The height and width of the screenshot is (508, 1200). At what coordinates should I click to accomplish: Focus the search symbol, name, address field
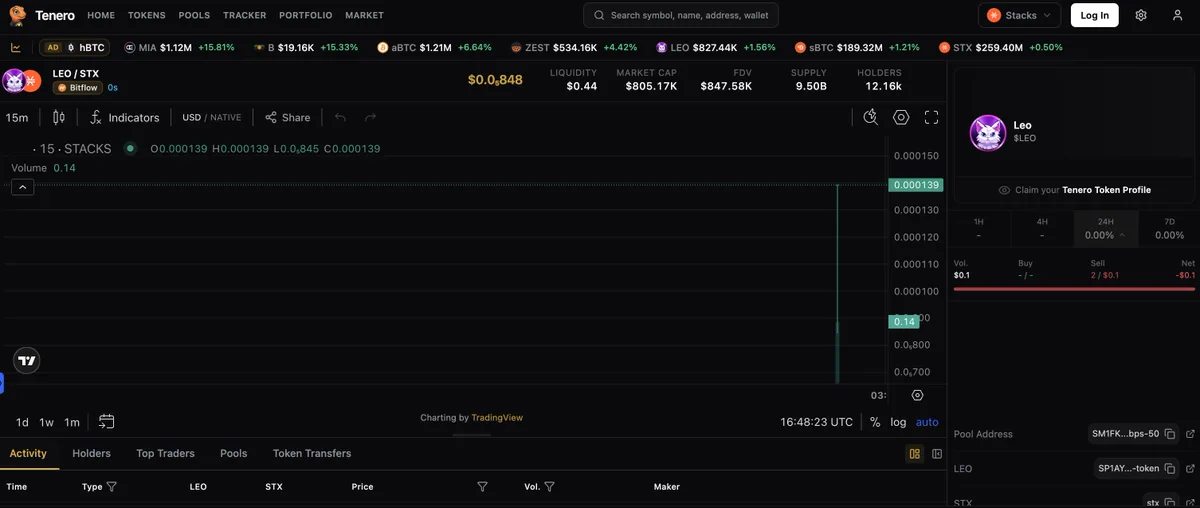681,15
